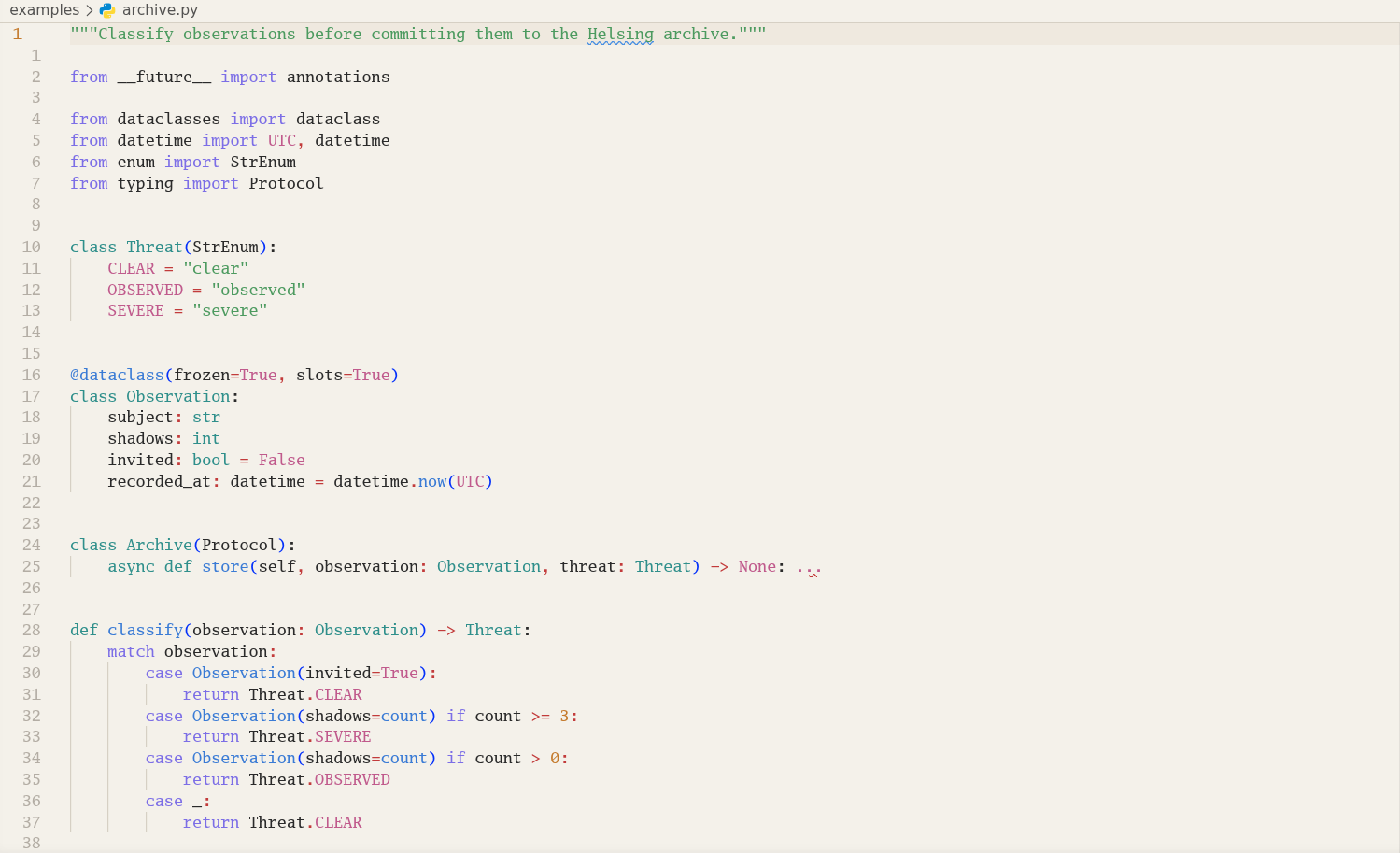
Task: Click the 'count >= 3' guard condition
Action: (521, 717)
